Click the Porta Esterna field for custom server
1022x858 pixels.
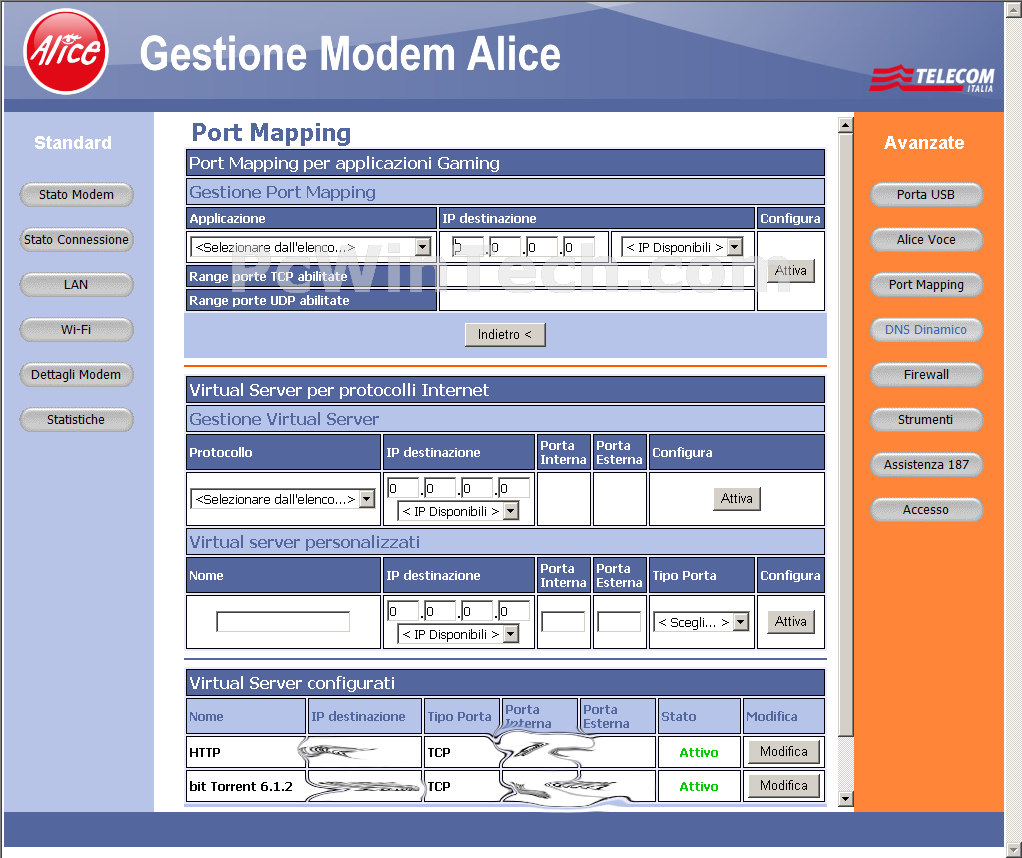(619, 621)
